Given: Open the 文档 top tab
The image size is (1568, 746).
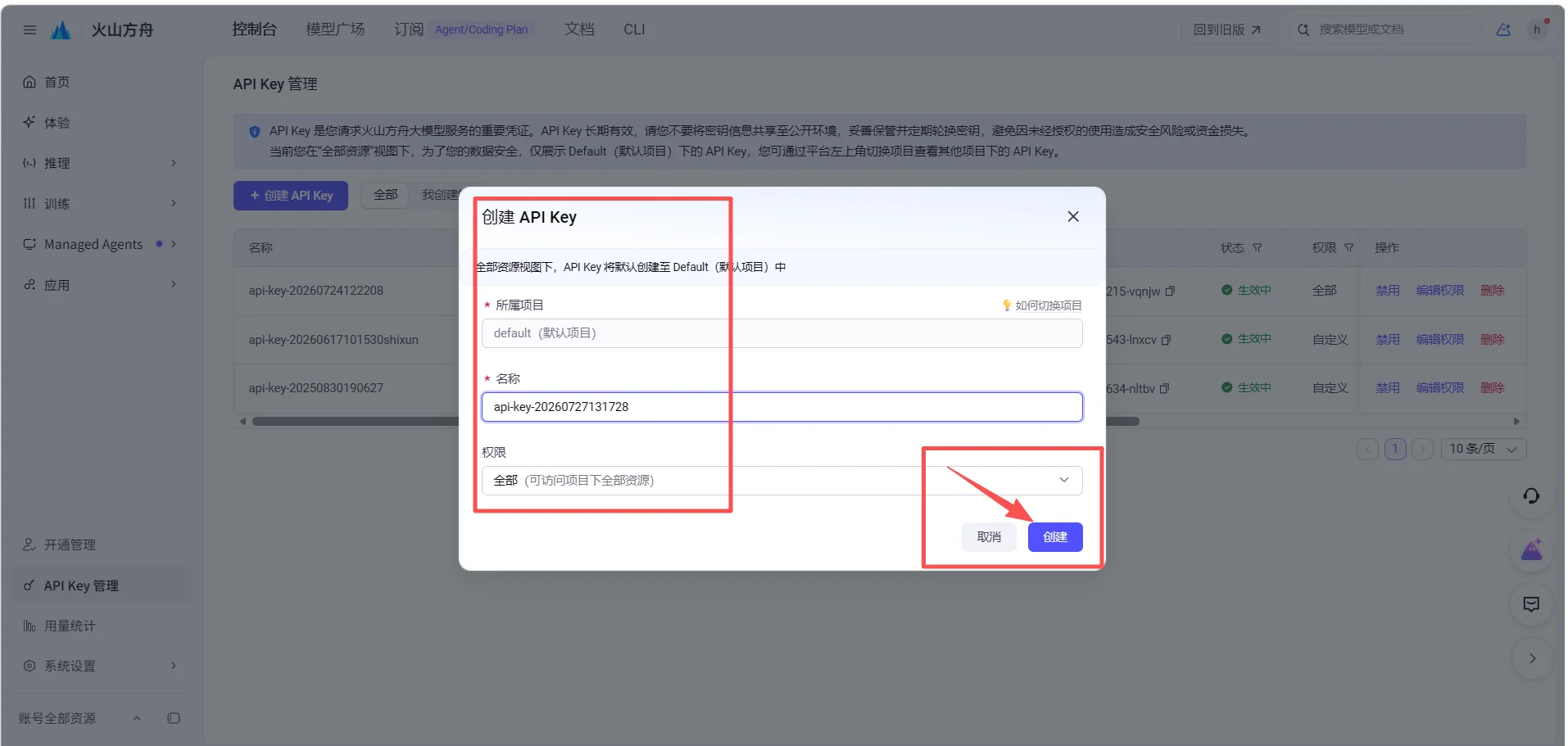Looking at the screenshot, I should tap(579, 29).
